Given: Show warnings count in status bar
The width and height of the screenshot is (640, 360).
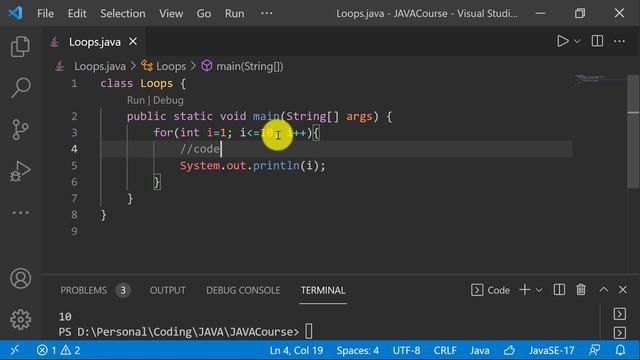Looking at the screenshot, I should point(70,350).
